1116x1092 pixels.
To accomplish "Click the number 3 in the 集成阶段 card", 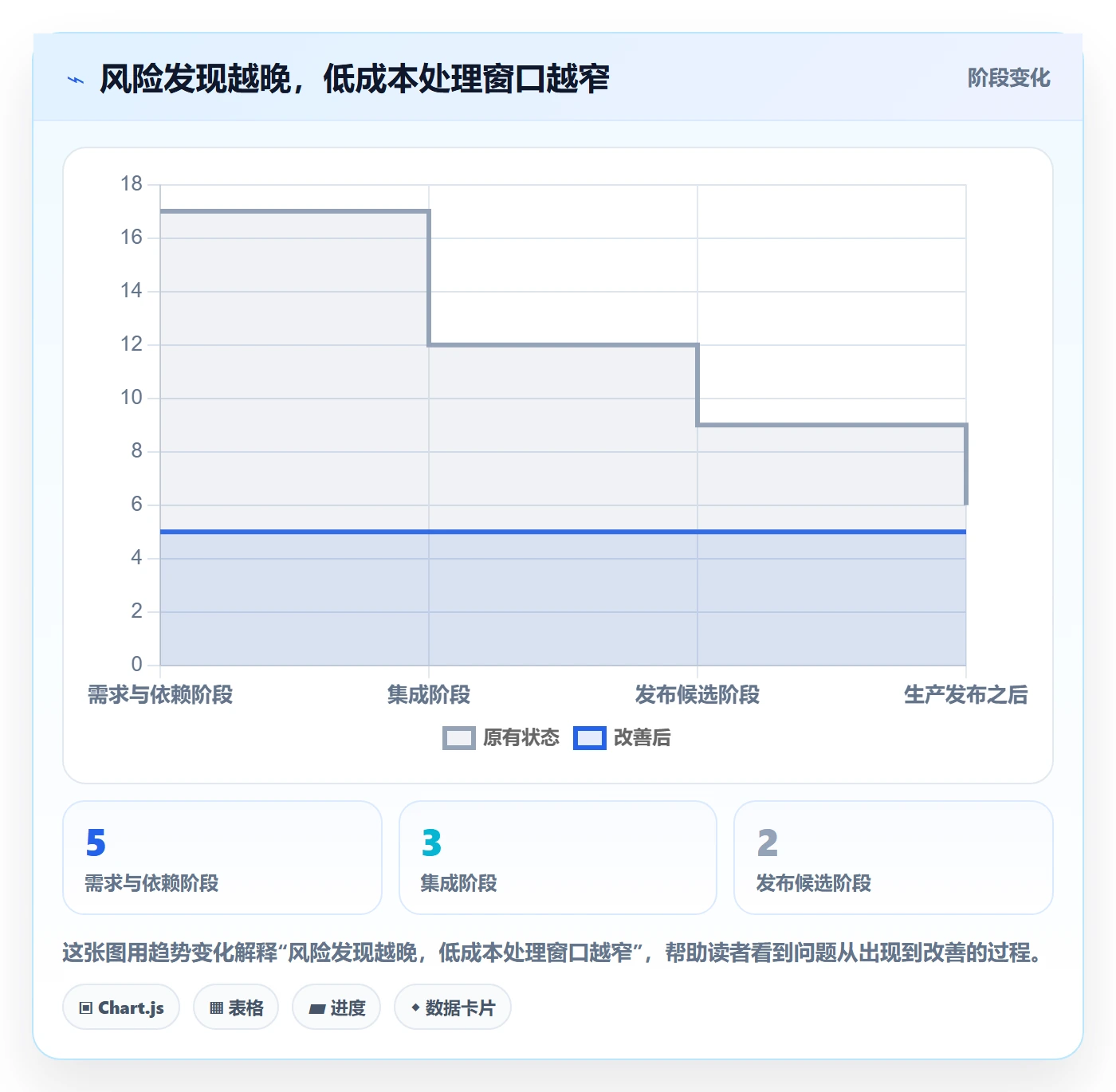I will tap(431, 843).
